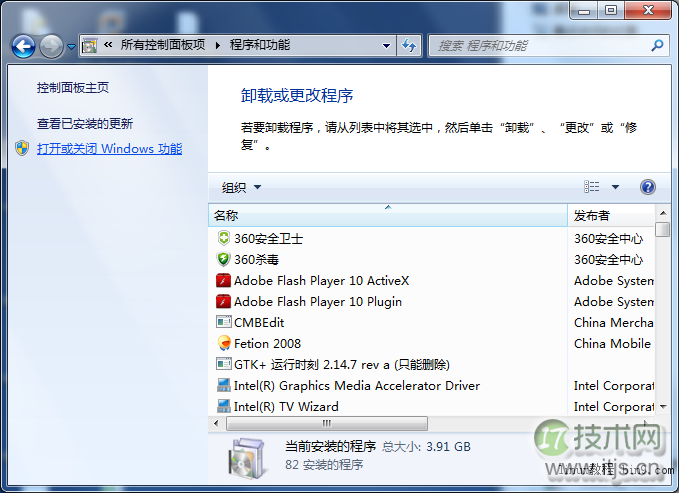Click the view mode icon in toolbar
Screen dimensions: 679x493
(592, 187)
